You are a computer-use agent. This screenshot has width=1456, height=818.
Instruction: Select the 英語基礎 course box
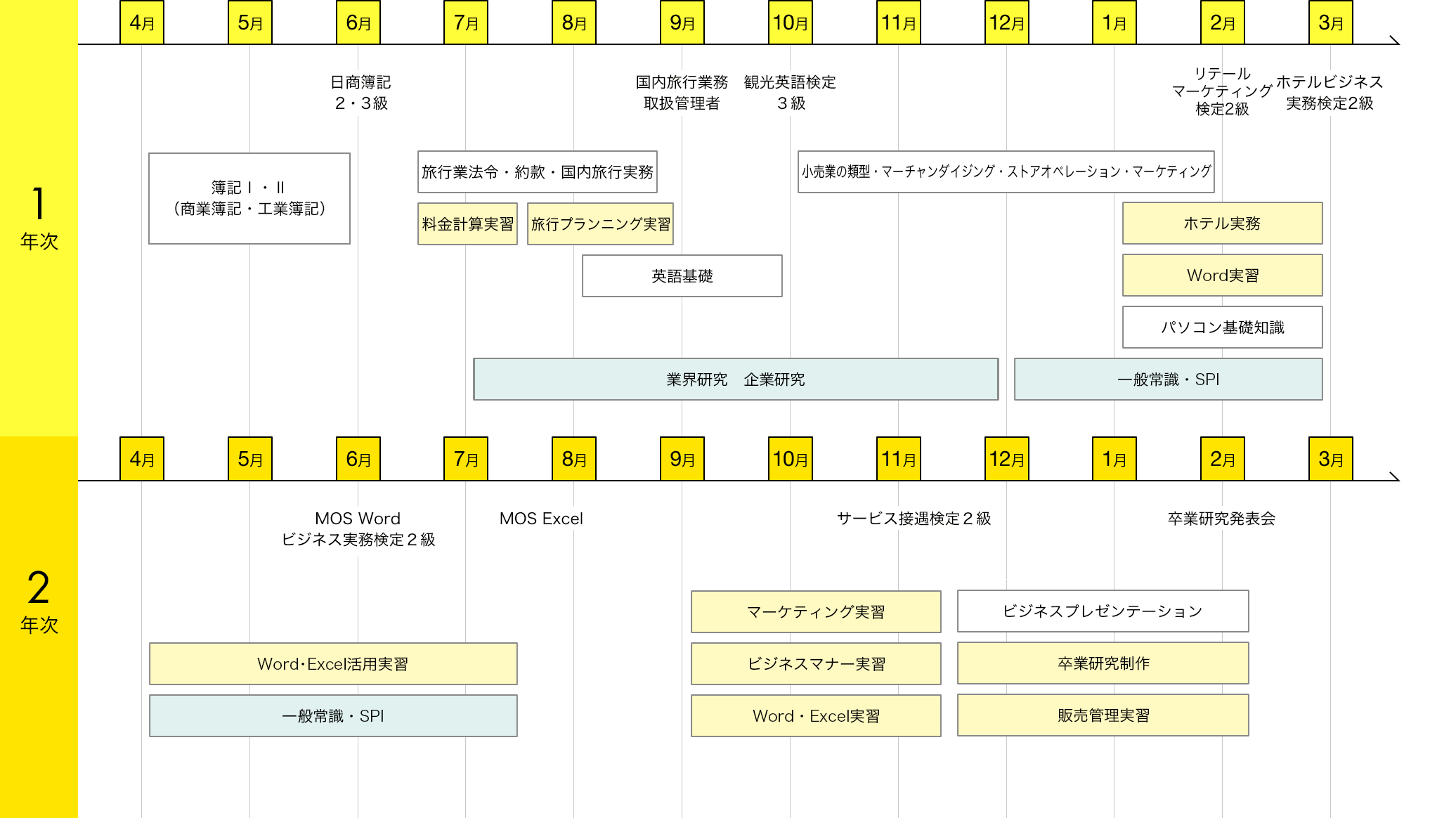(x=682, y=275)
